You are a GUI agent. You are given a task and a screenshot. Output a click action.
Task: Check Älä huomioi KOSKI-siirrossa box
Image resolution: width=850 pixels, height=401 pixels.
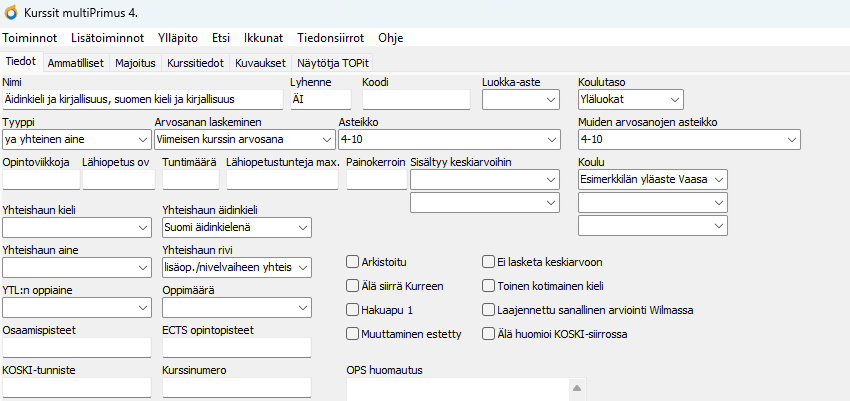tap(489, 333)
